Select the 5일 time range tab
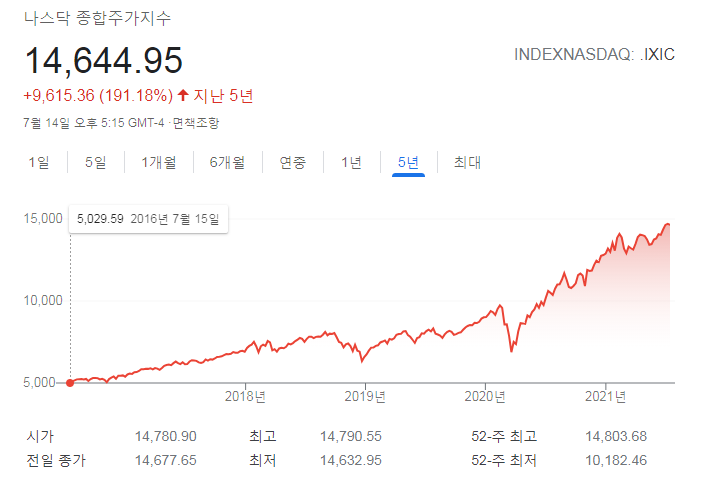Screen dimensions: 704x496 (x=96, y=162)
